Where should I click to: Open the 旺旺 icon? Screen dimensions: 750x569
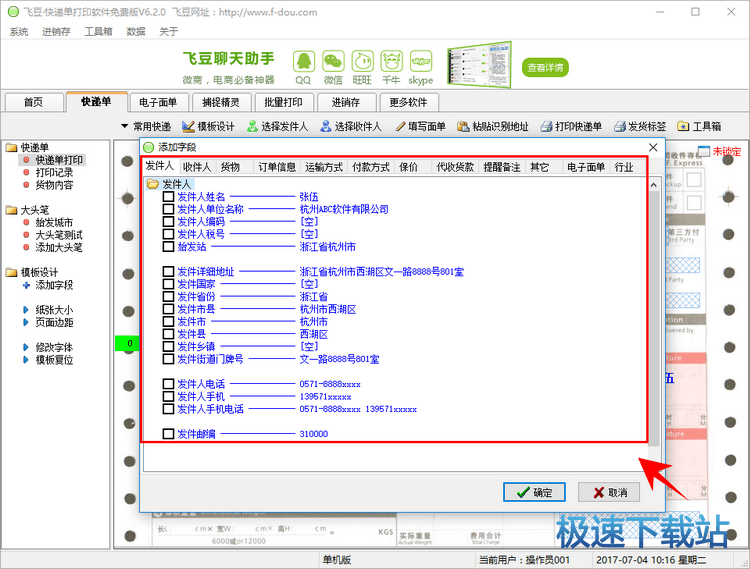pos(363,62)
